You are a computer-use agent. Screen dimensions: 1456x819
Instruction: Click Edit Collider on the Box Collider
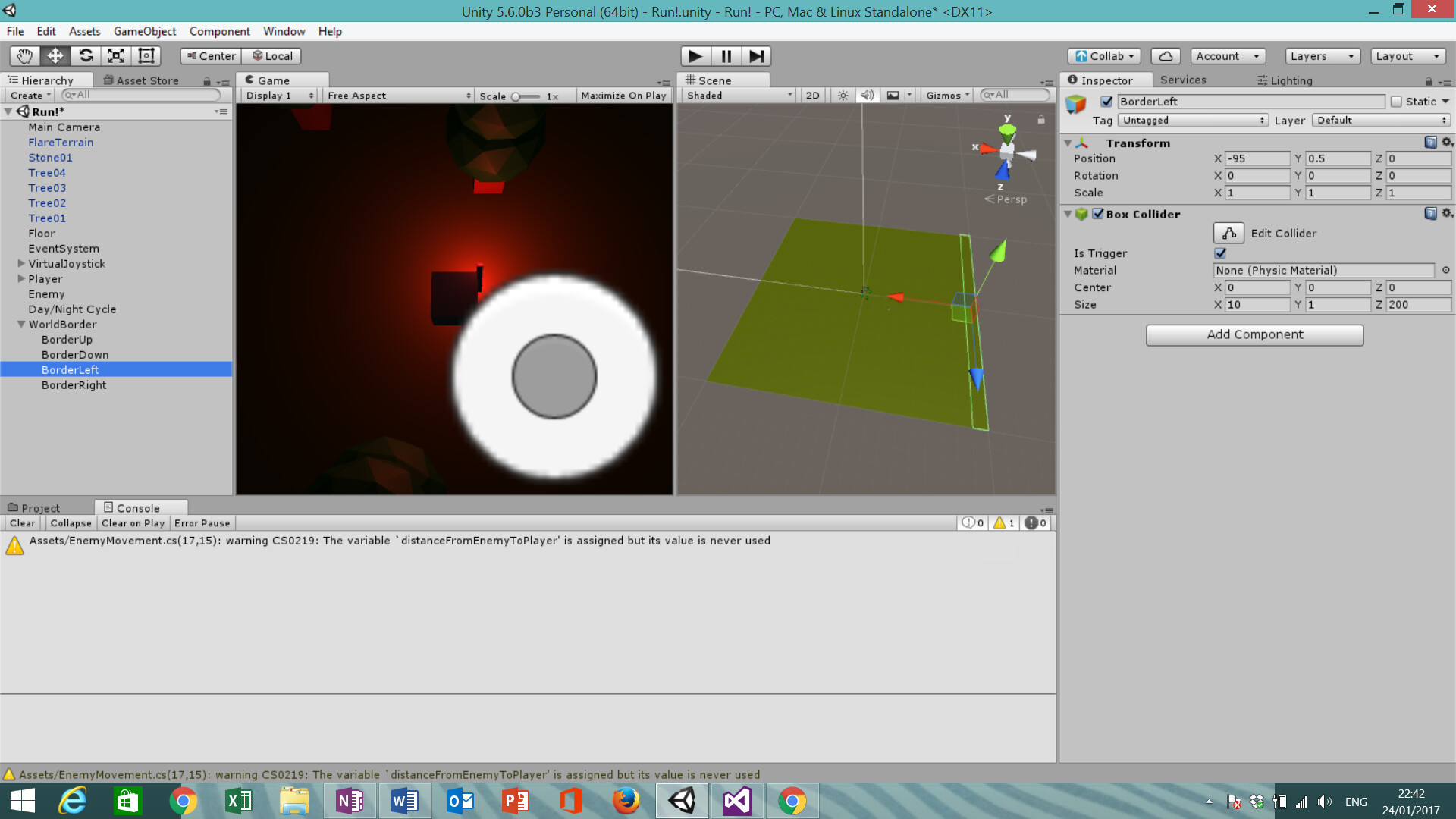[x=1228, y=233]
